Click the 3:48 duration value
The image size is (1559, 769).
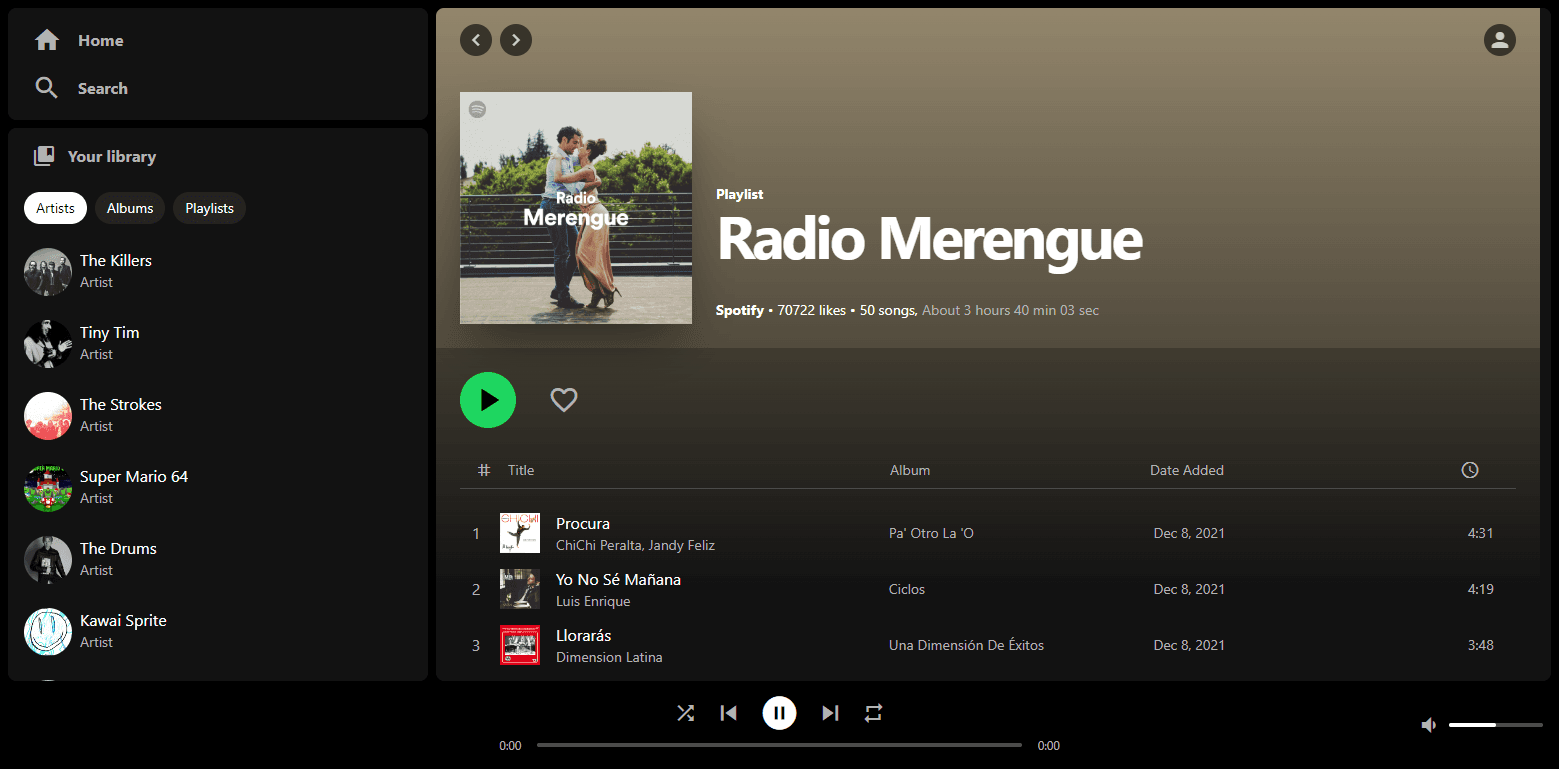pyautogui.click(x=1480, y=645)
